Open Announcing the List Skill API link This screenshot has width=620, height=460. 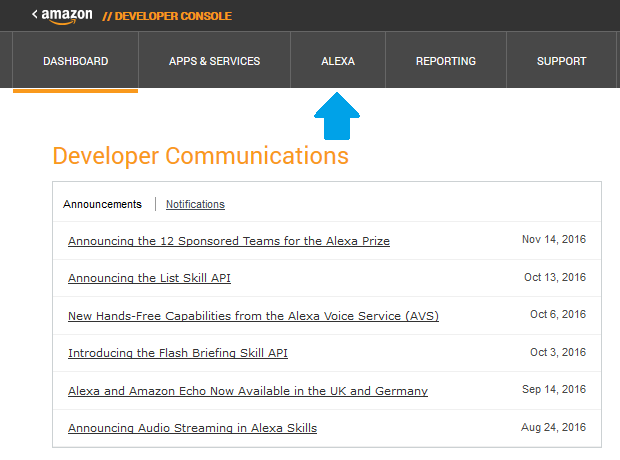(149, 278)
